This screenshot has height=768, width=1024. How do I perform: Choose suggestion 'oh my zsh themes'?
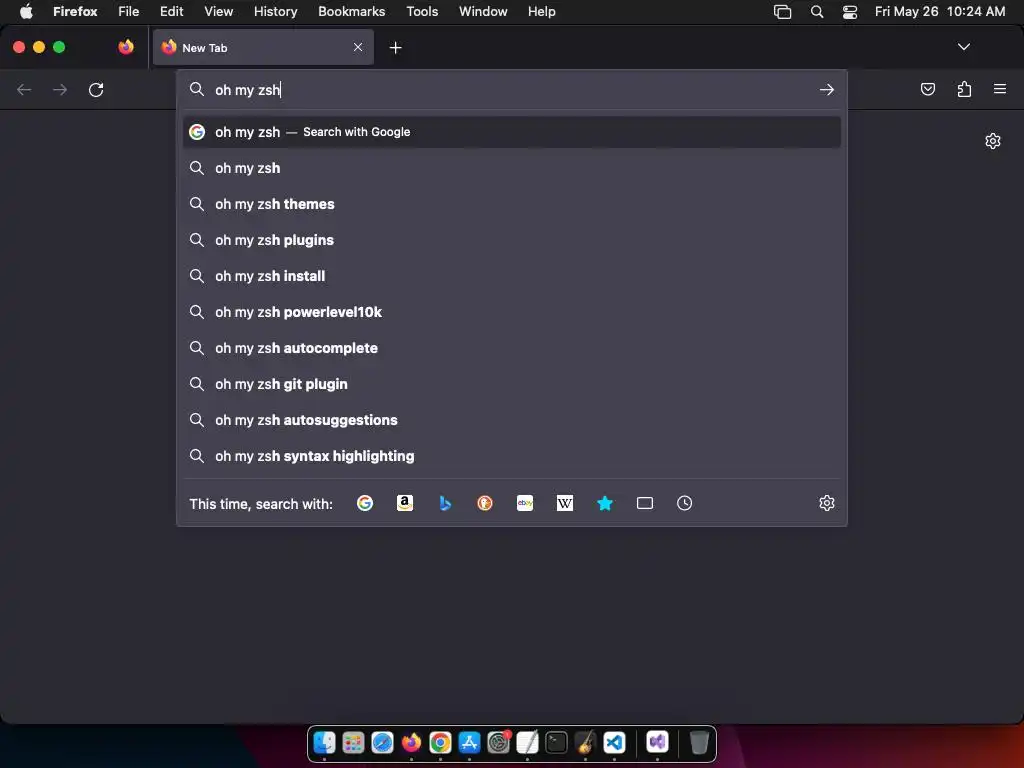(x=511, y=204)
